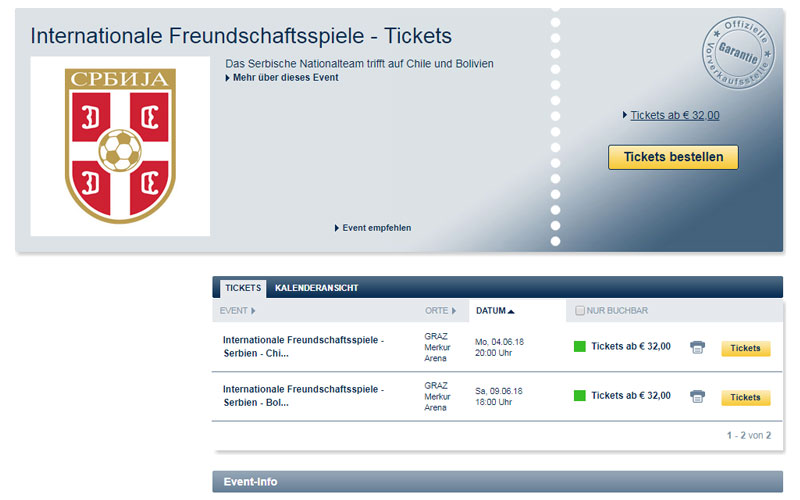Click the green availability square for Serbien - Chi...

tap(580, 346)
